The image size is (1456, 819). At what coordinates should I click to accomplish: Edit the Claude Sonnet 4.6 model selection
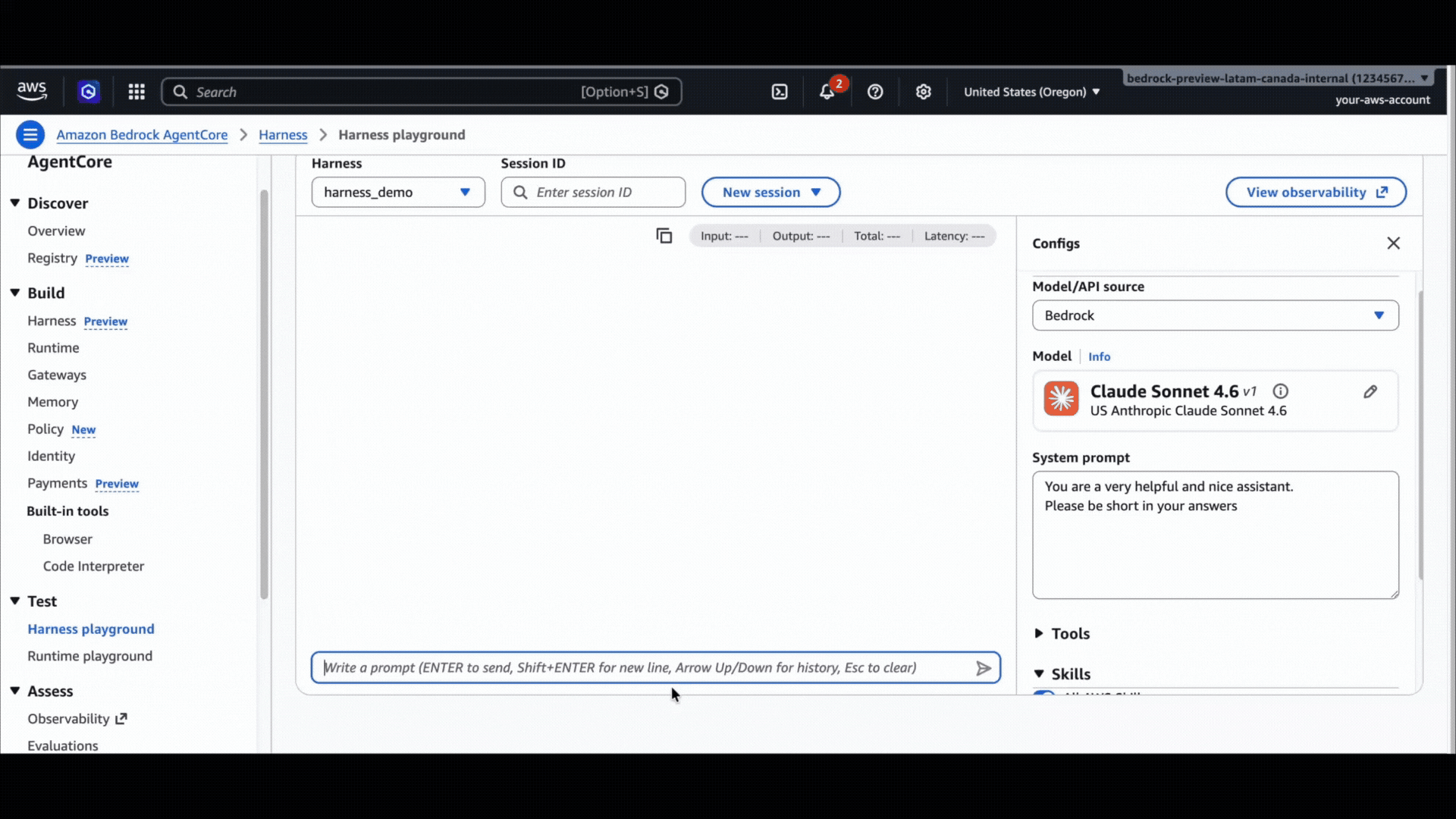click(x=1370, y=392)
